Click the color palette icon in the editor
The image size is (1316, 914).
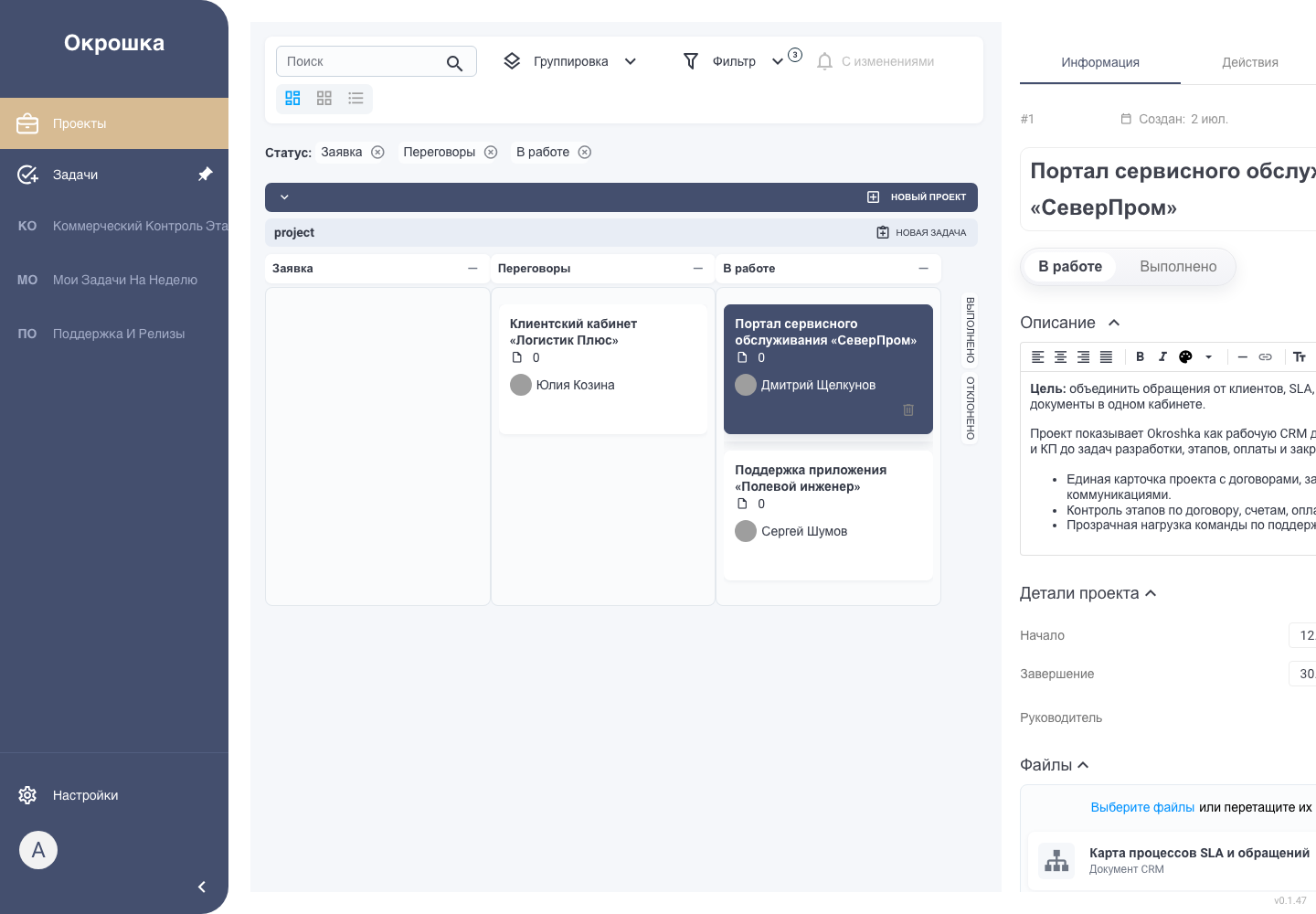click(x=1185, y=356)
